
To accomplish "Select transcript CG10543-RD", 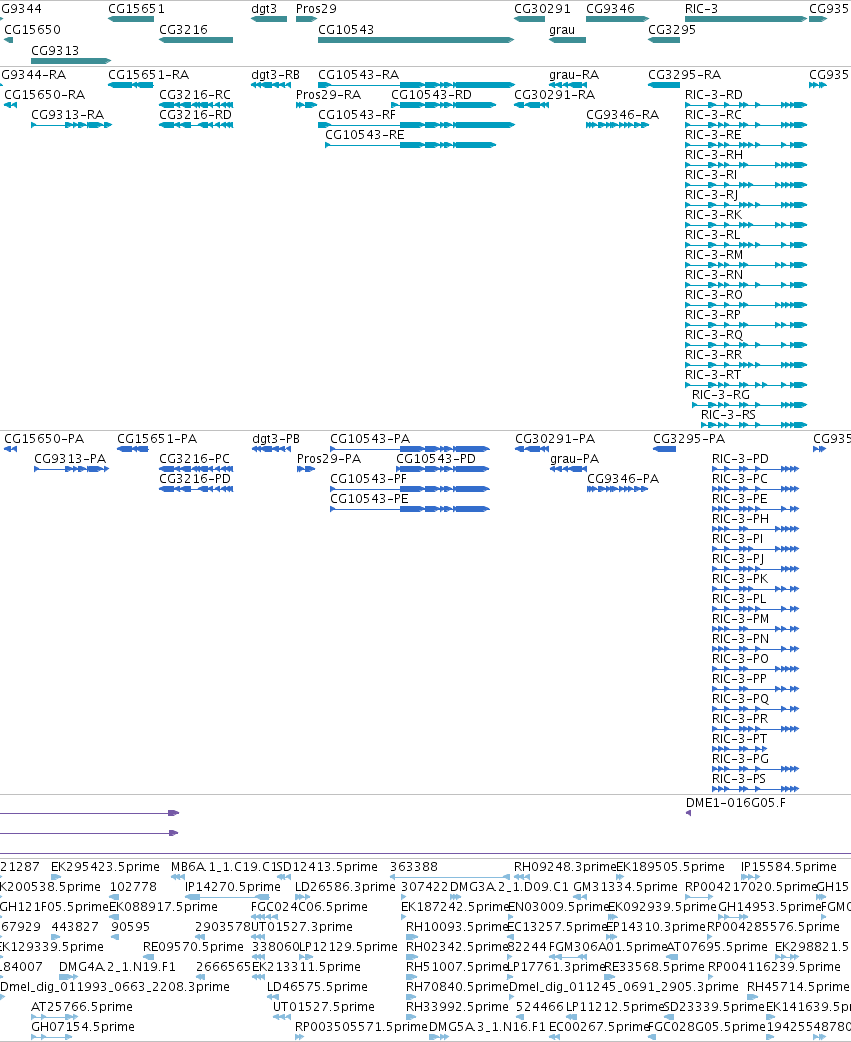I will [x=432, y=95].
